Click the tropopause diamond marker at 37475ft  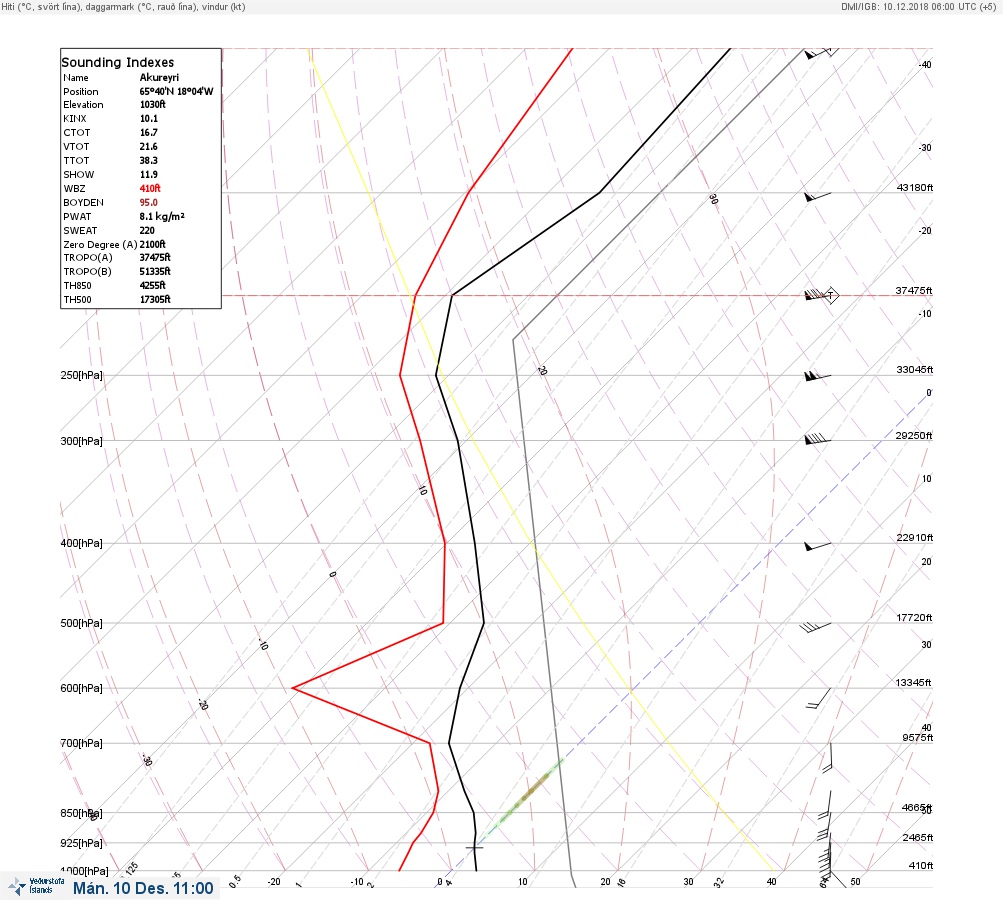pyautogui.click(x=830, y=295)
